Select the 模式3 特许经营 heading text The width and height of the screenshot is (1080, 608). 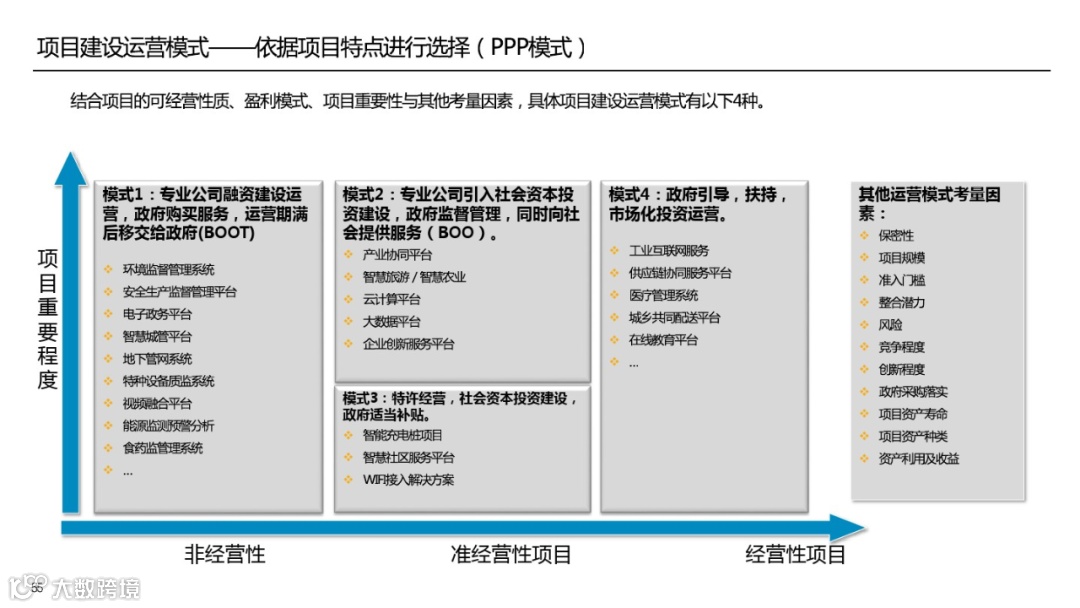pos(459,406)
